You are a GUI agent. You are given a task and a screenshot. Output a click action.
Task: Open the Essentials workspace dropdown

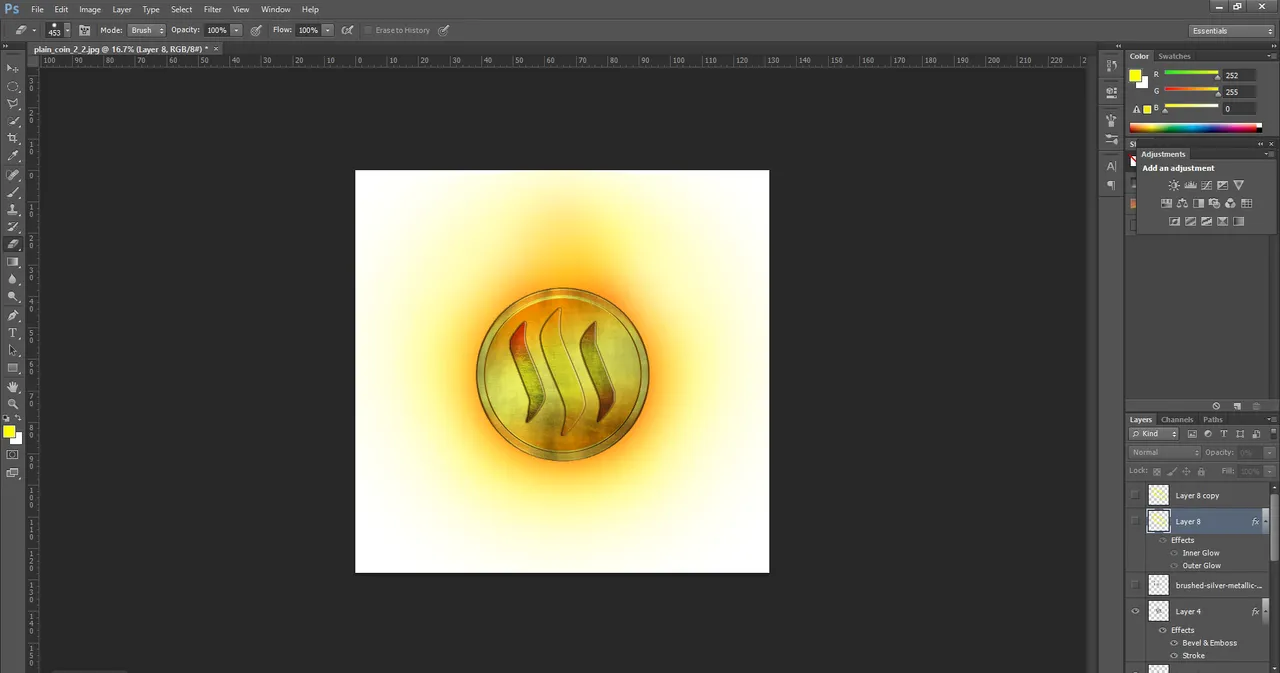[x=1232, y=31]
